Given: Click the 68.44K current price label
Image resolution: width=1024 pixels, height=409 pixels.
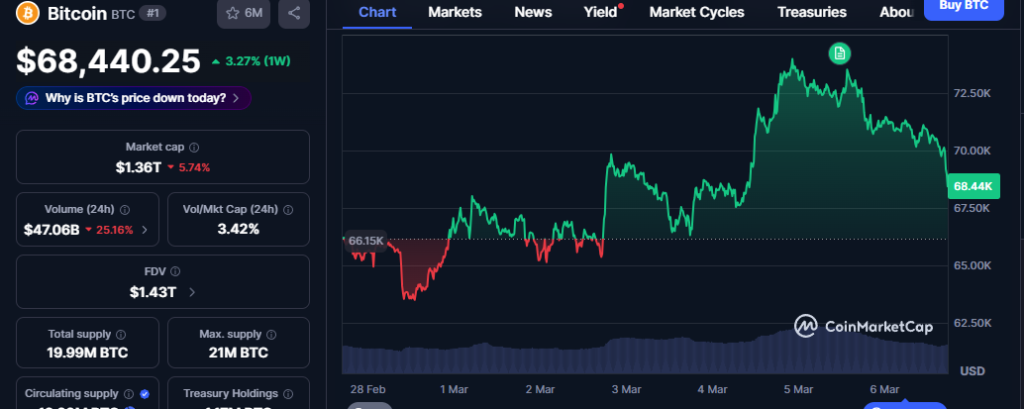Looking at the screenshot, I should coord(972,186).
